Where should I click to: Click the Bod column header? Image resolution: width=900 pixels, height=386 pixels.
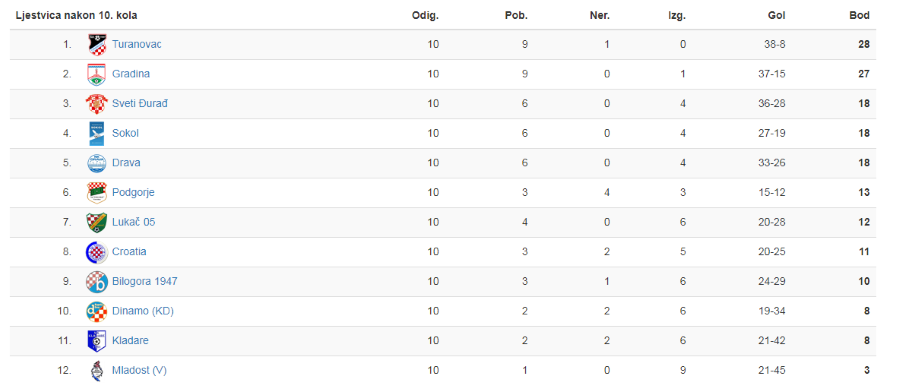tap(859, 16)
